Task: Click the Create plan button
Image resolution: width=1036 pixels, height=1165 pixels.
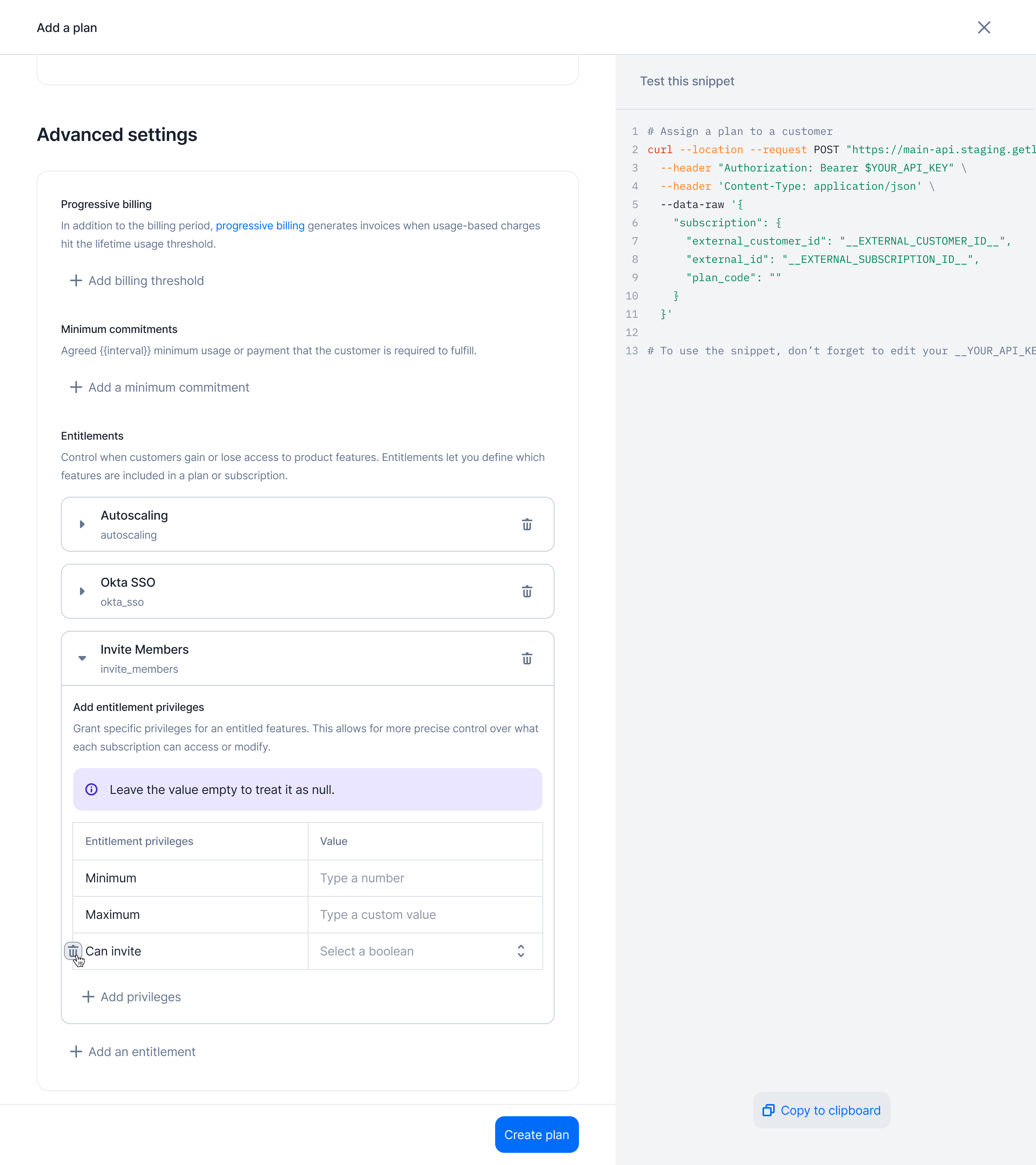Action: click(536, 1134)
